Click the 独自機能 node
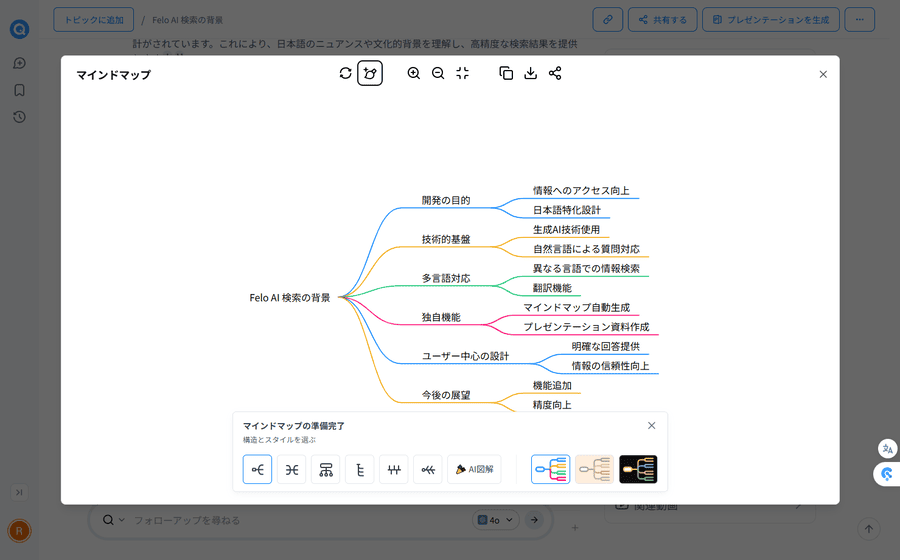900x560 pixels. tap(441, 317)
